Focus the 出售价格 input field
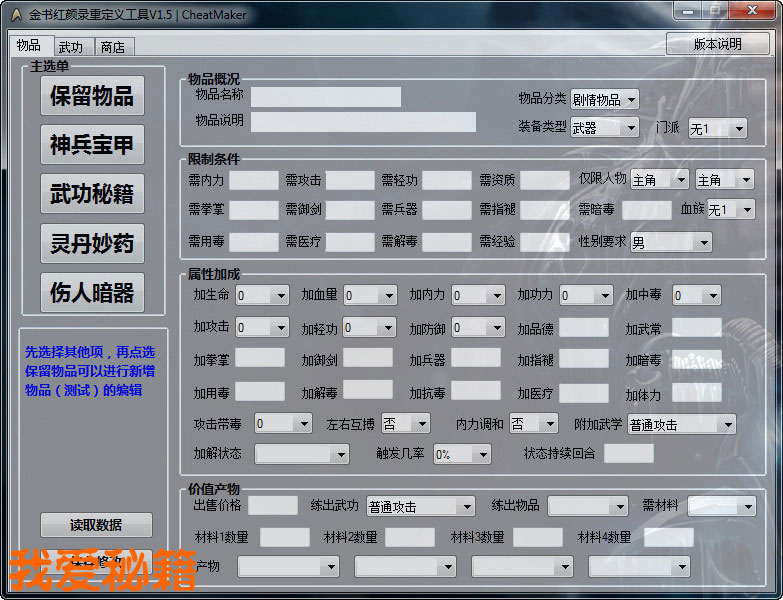The image size is (783, 600). pyautogui.click(x=272, y=506)
